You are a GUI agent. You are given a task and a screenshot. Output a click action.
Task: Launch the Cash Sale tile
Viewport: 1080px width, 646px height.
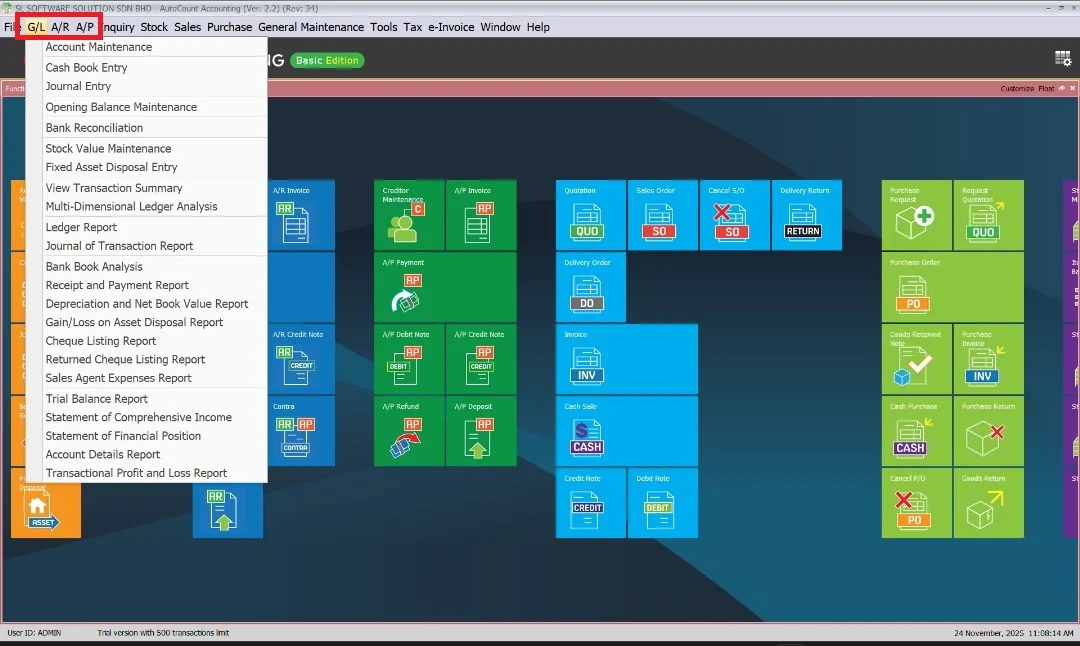[591, 432]
